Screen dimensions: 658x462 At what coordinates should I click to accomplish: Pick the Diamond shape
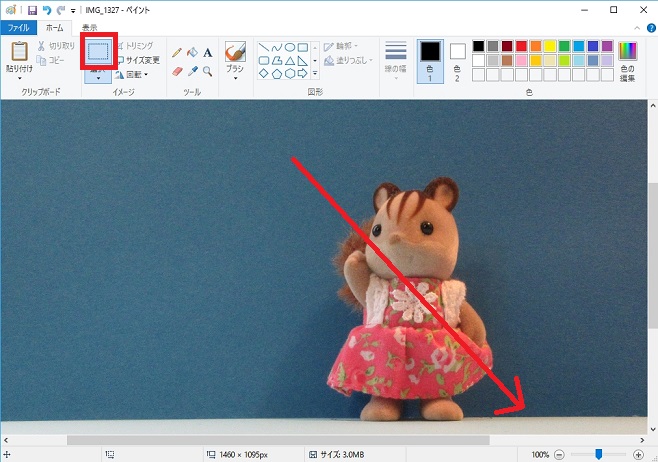[264, 74]
